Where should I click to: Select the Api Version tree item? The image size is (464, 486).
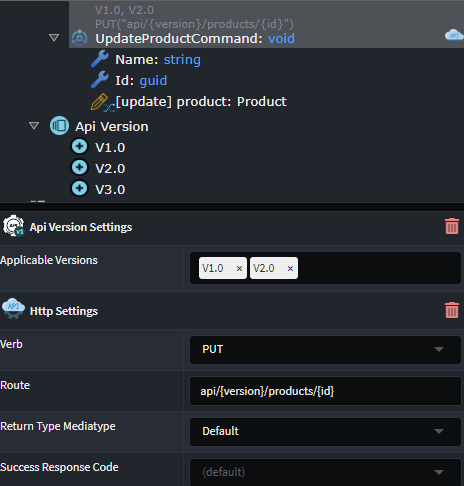(112, 126)
